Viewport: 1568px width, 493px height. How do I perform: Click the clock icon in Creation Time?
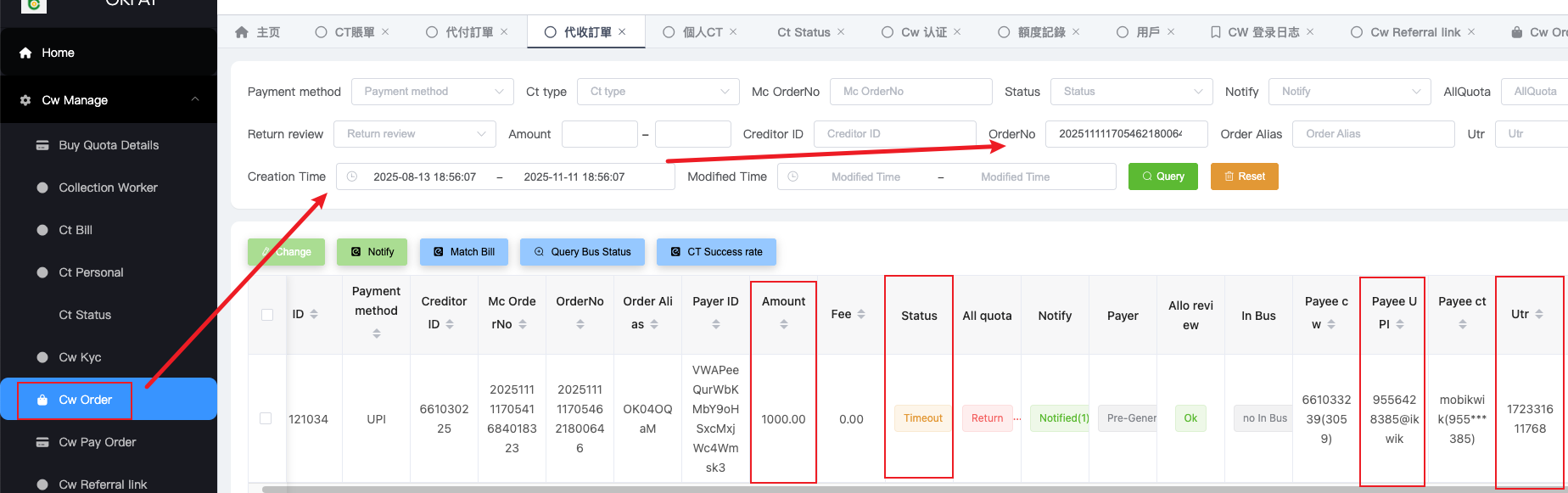tap(352, 176)
